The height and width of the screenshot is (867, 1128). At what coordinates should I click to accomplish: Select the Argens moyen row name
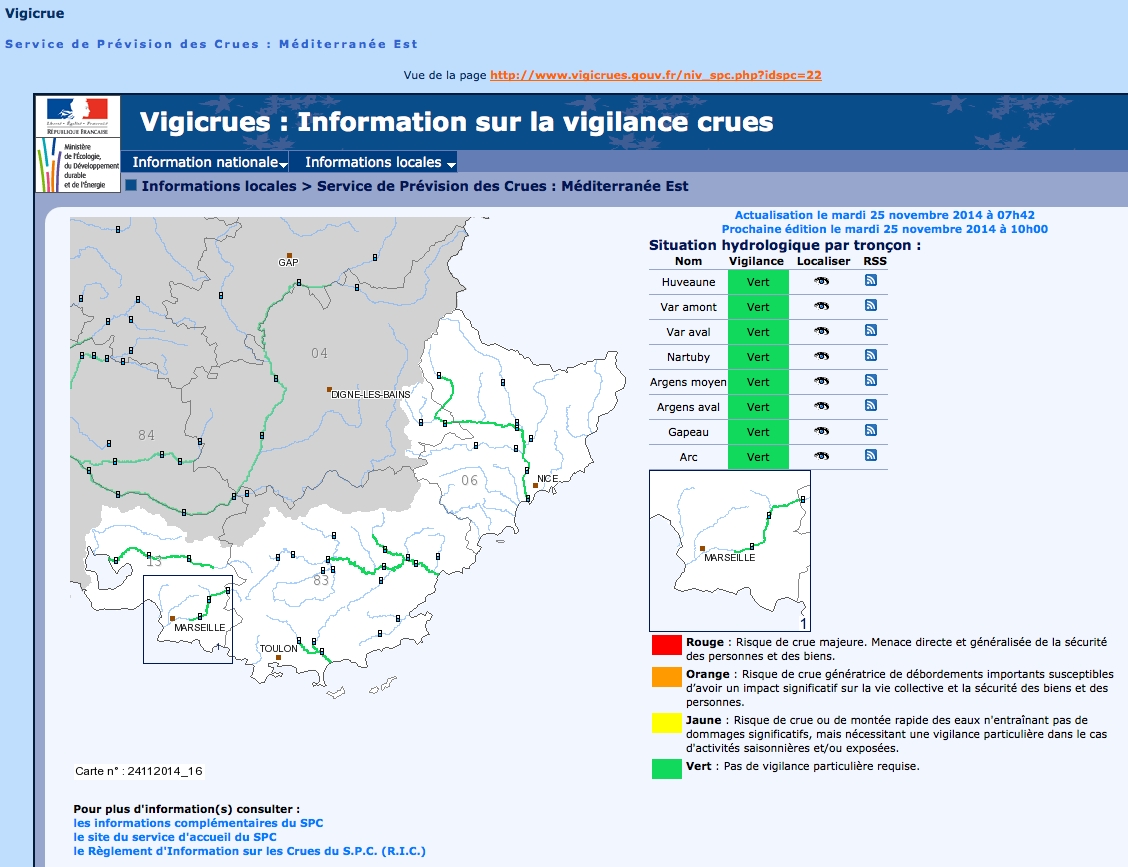(x=688, y=382)
